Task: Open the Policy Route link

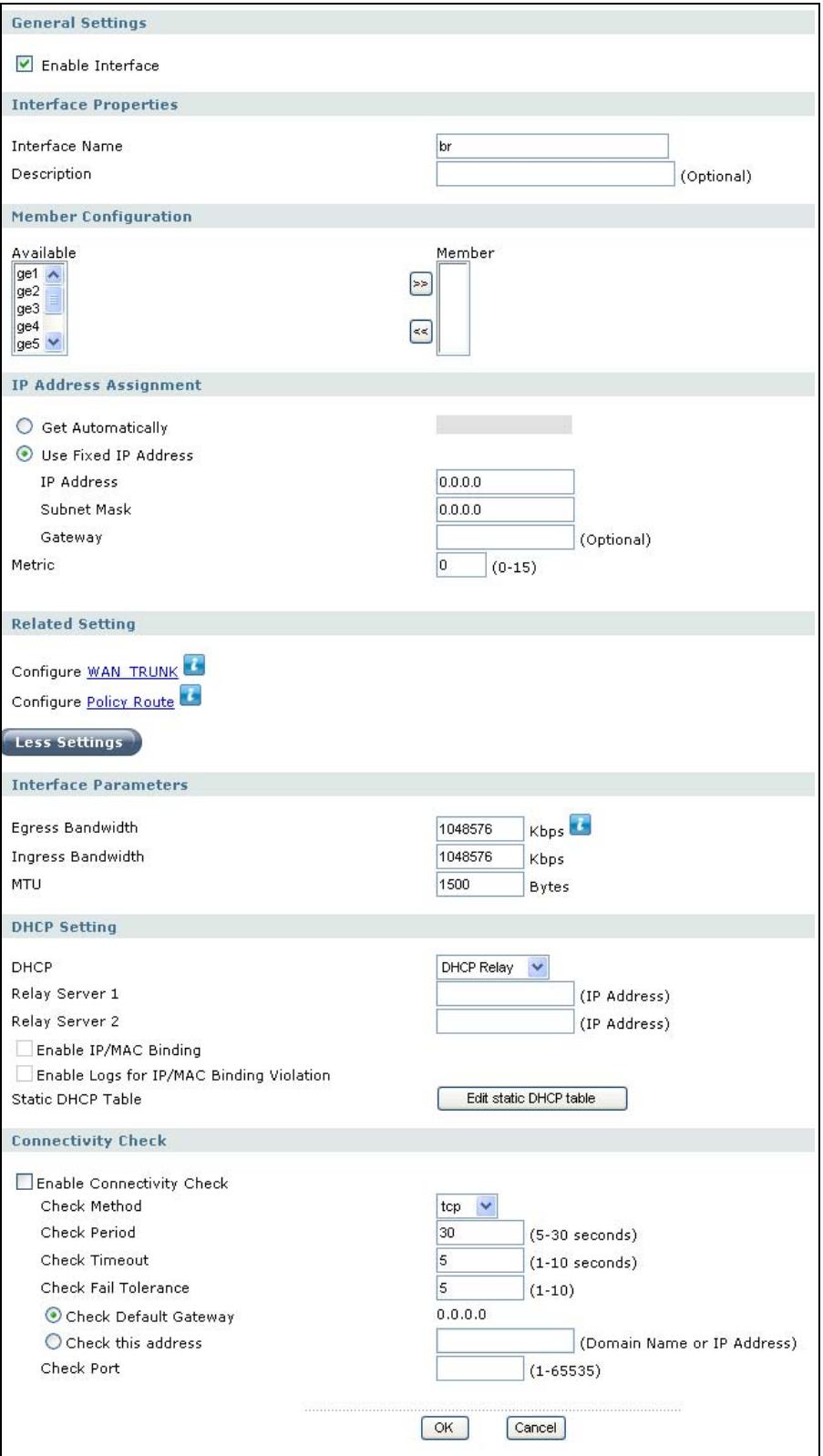Action: coord(130,702)
